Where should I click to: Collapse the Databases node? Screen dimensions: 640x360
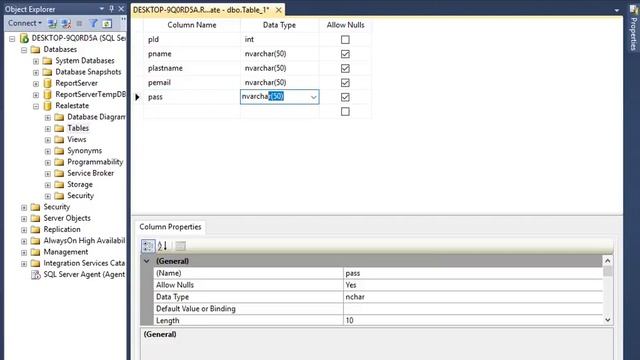(24, 50)
